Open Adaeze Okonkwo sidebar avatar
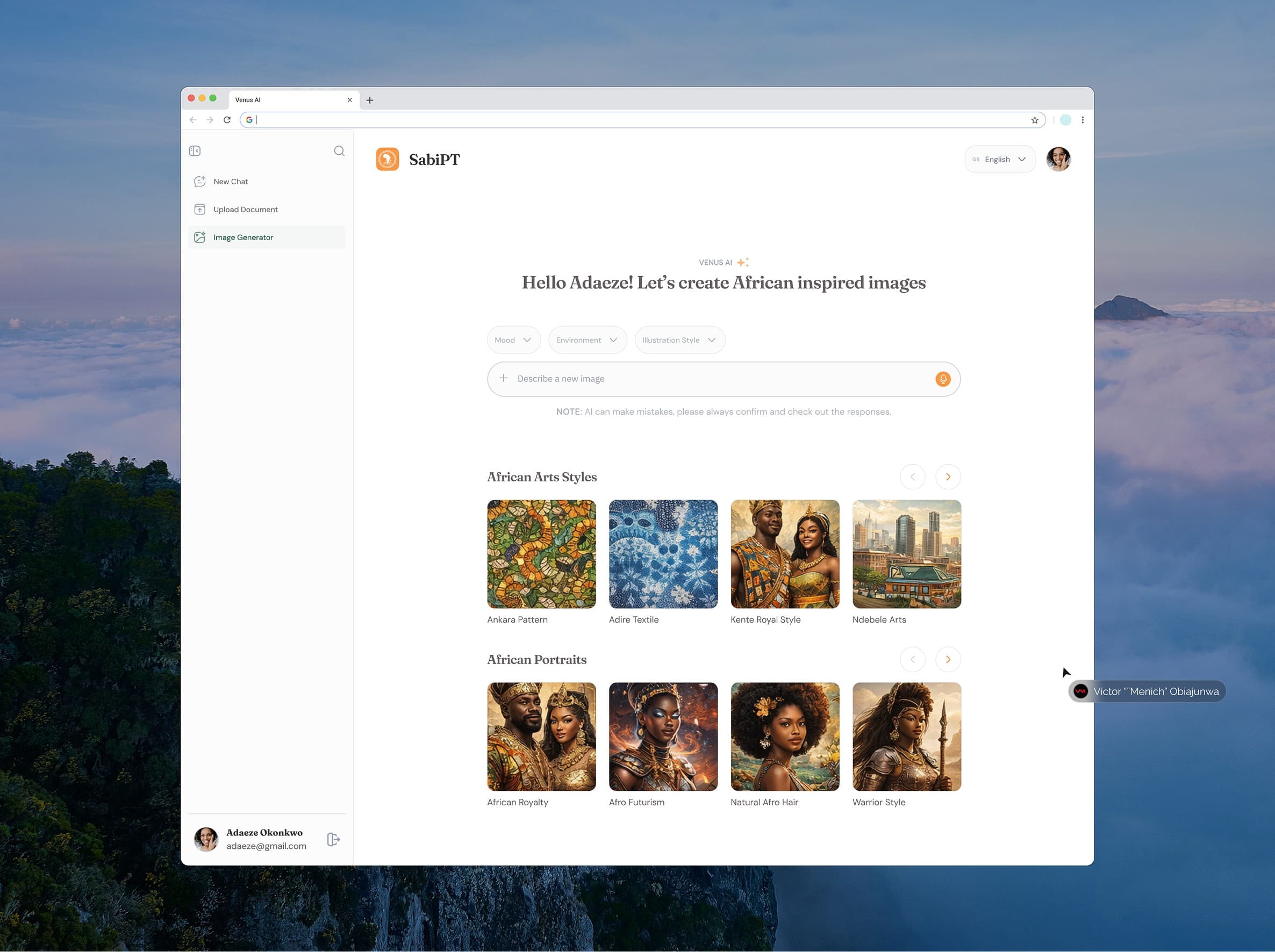 (206, 840)
